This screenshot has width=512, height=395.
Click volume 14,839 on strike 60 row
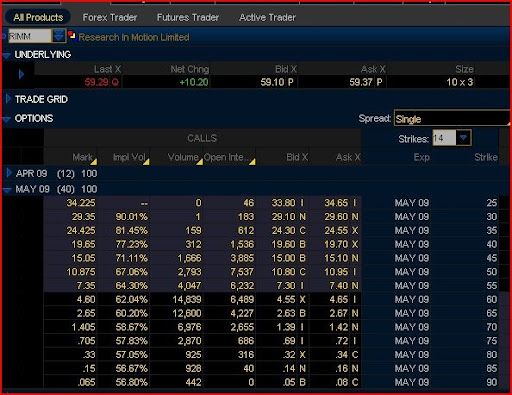point(187,299)
